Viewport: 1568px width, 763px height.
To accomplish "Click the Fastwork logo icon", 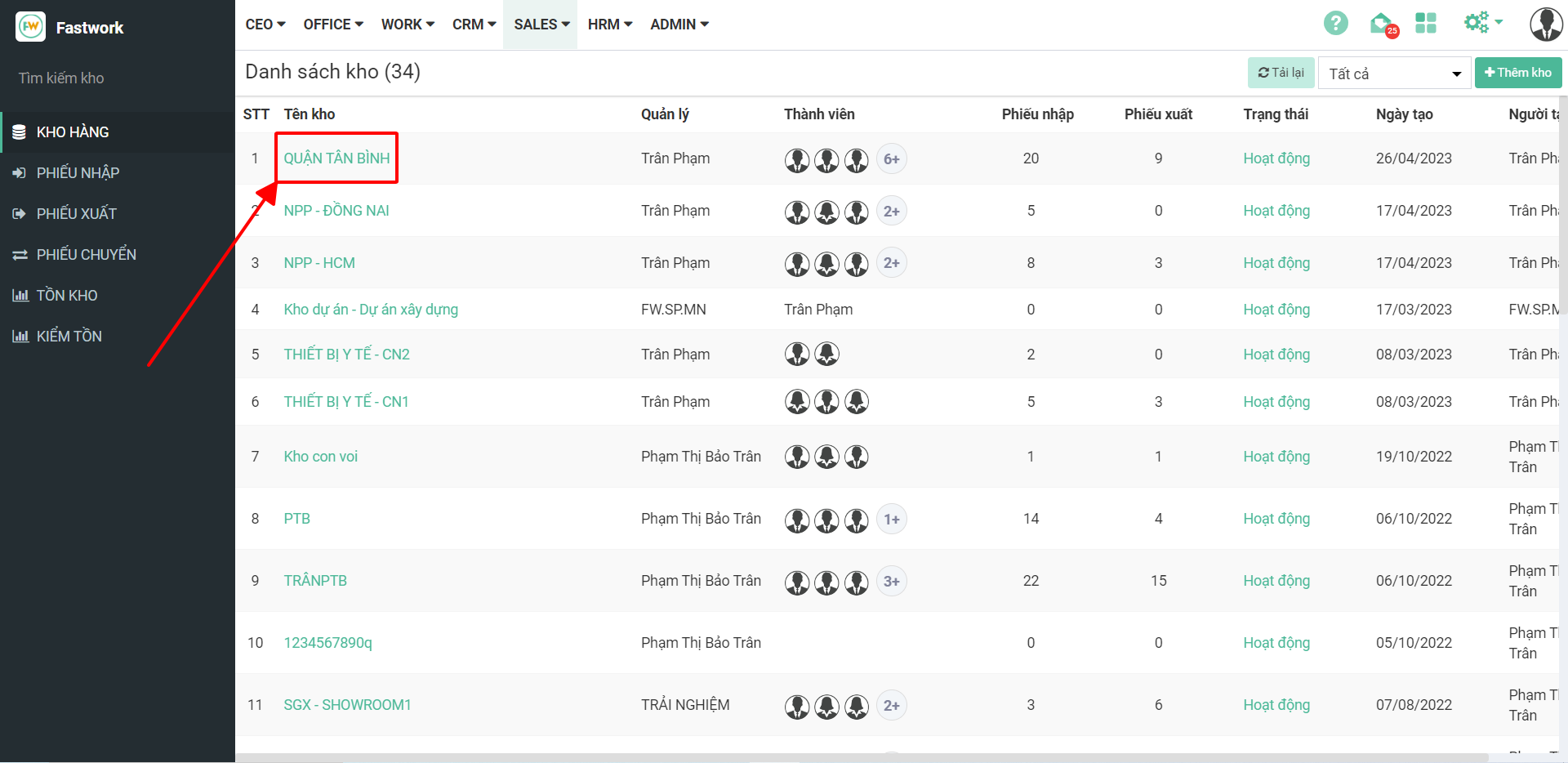I will (30, 27).
